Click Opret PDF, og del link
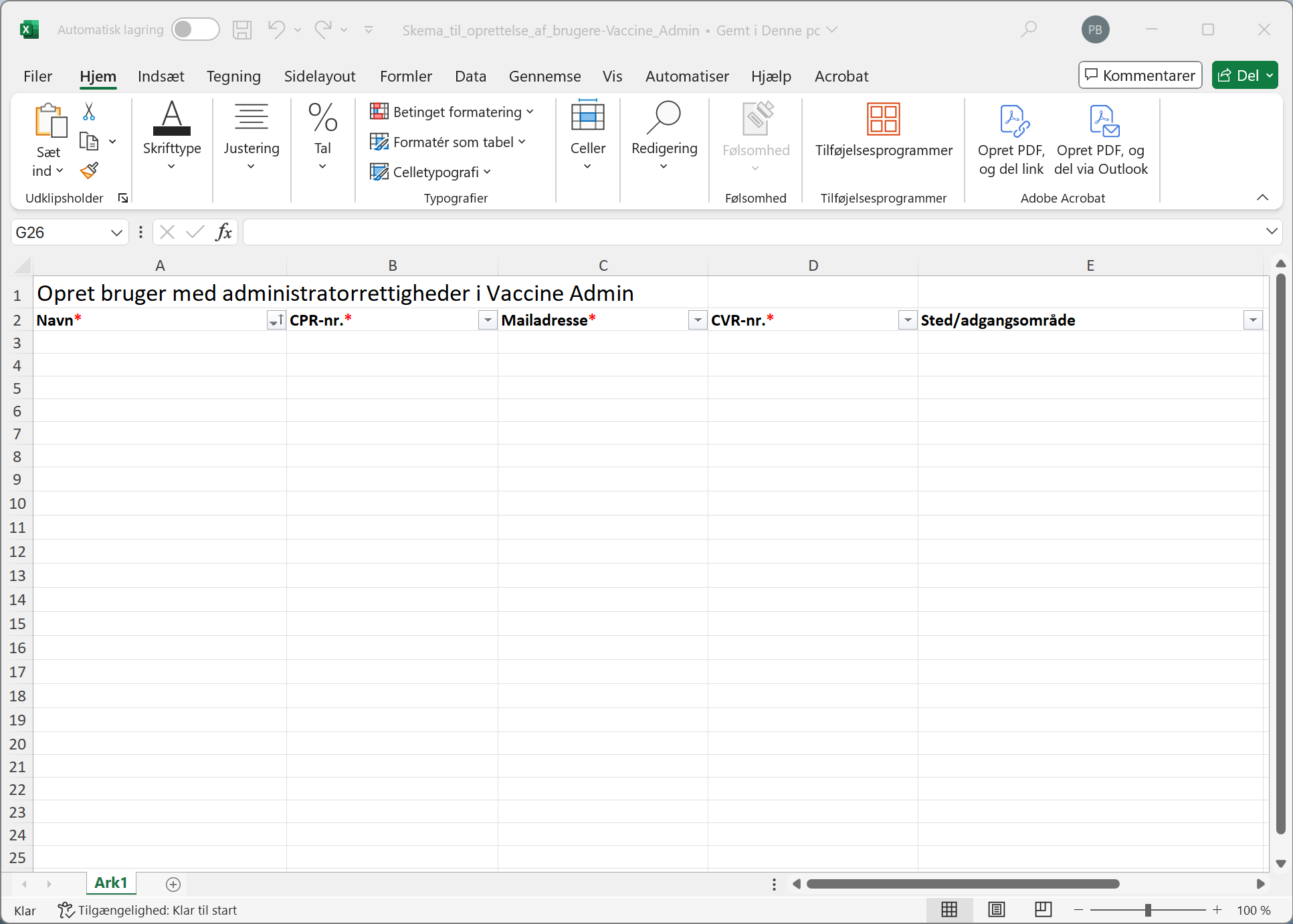 1011,140
